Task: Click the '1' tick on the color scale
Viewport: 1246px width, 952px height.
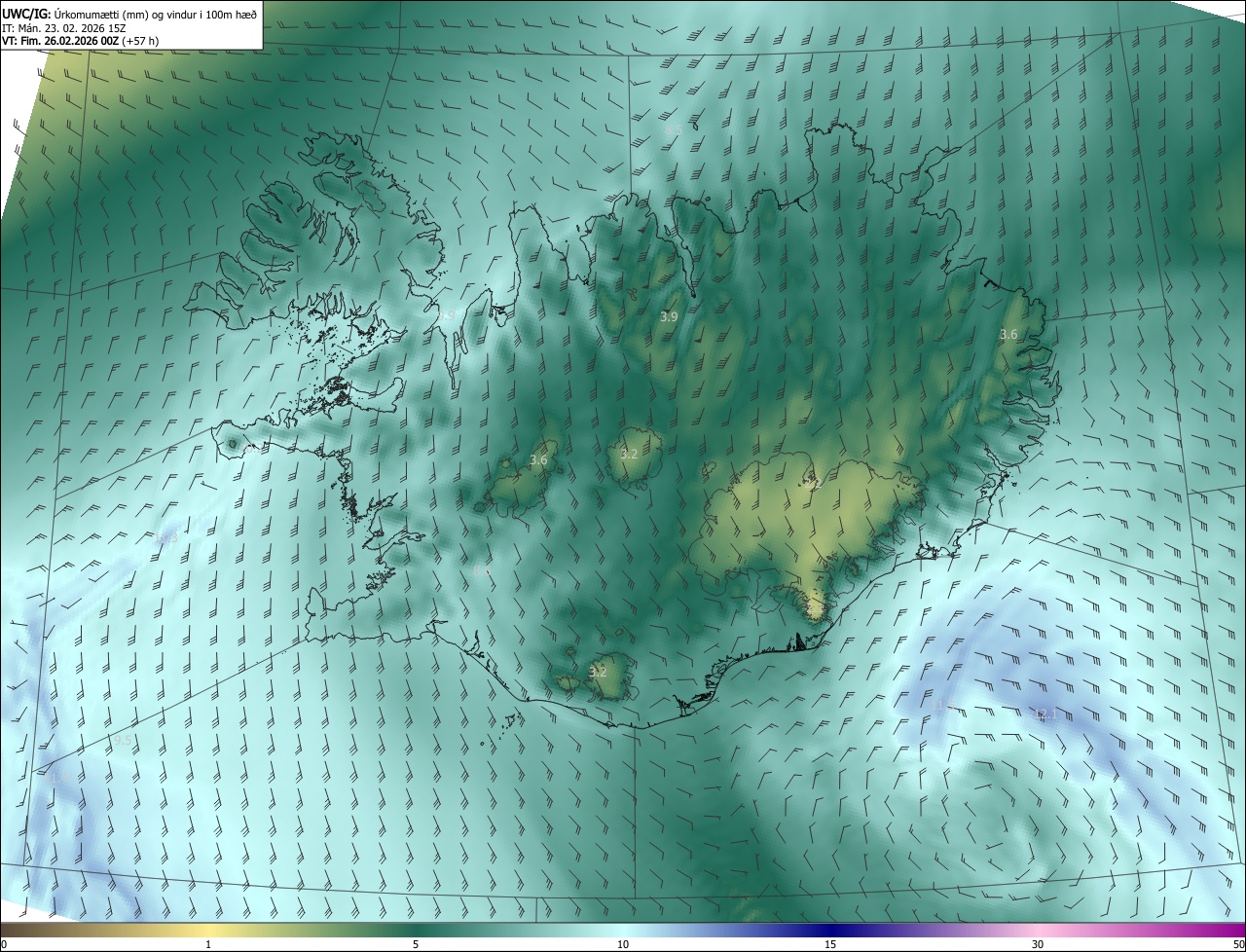Action: [208, 944]
